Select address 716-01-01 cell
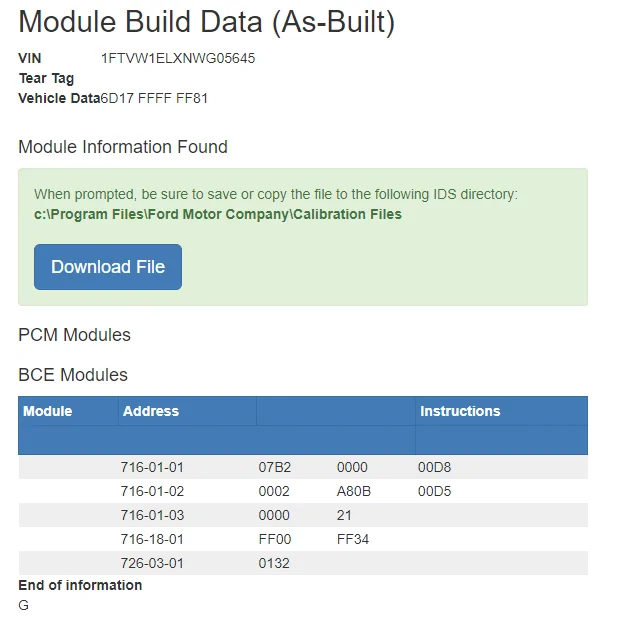The height and width of the screenshot is (630, 638). click(152, 467)
